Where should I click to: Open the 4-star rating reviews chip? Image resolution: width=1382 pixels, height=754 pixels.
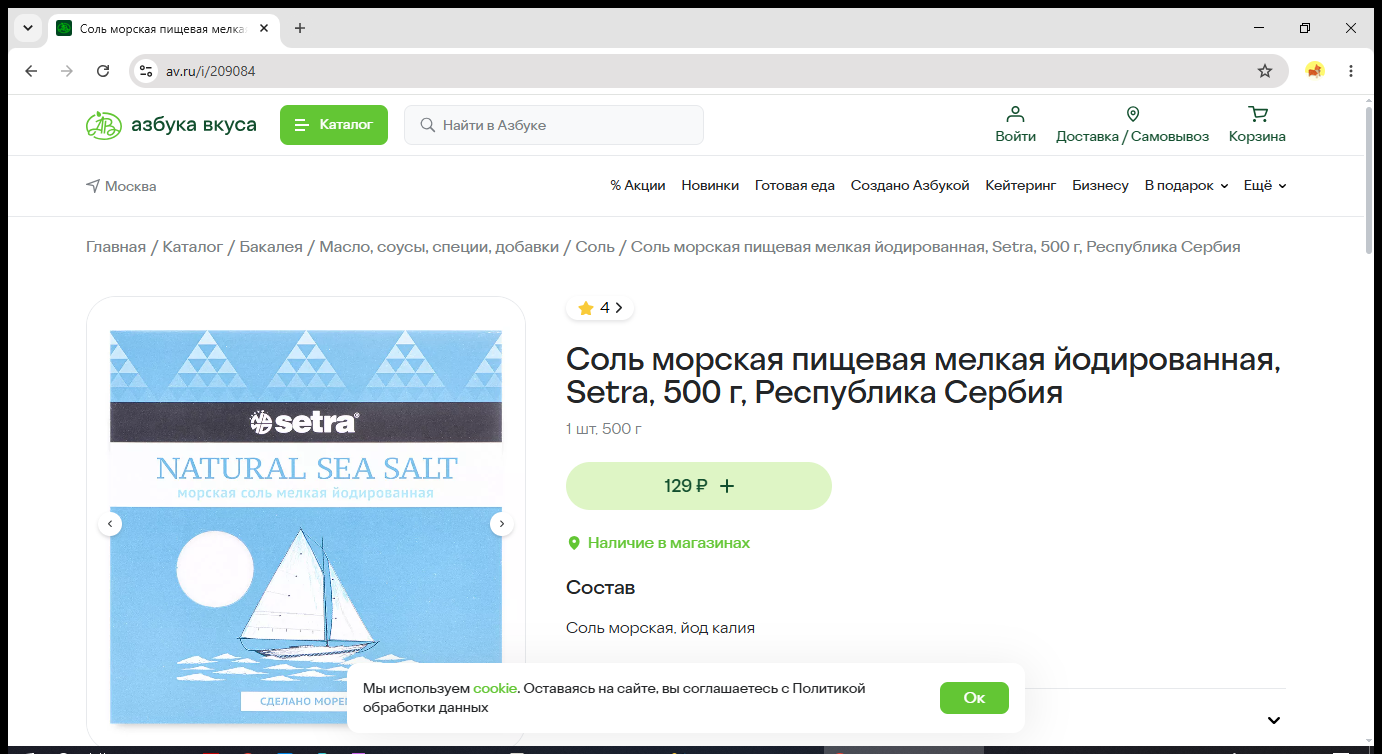pyautogui.click(x=600, y=308)
